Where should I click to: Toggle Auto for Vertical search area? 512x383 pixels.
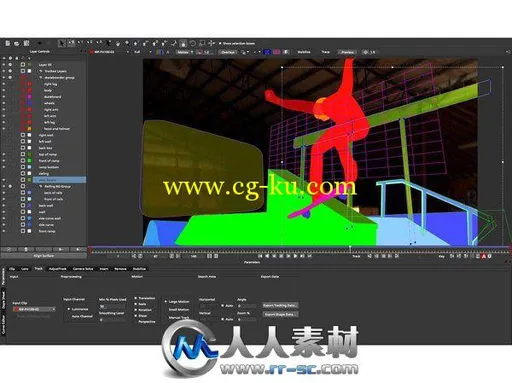[x=222, y=319]
